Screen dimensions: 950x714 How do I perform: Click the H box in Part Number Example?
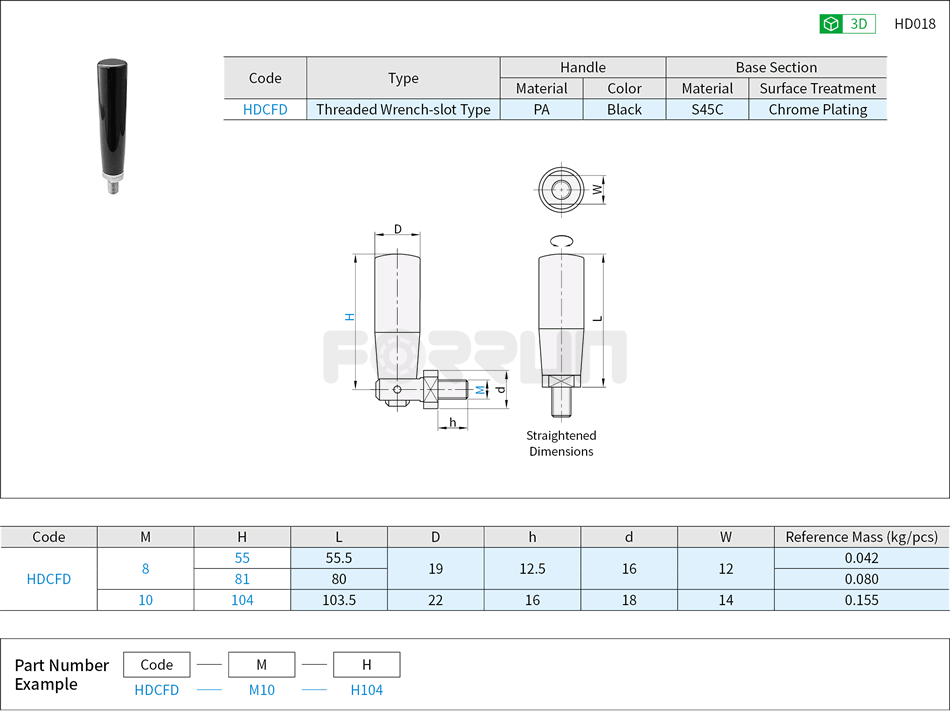367,664
